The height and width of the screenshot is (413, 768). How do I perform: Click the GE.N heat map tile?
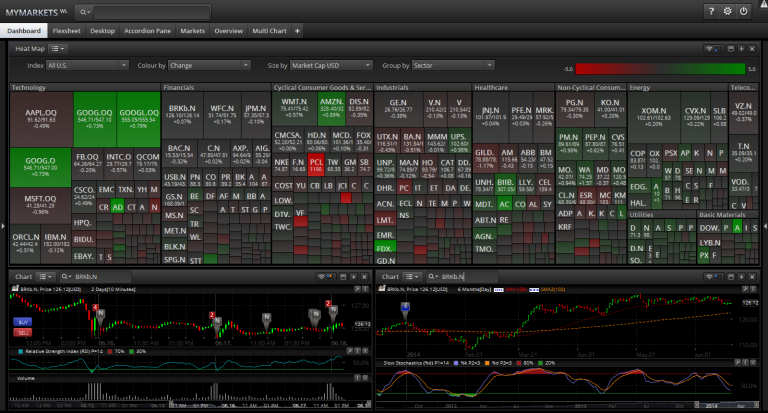[x=398, y=109]
